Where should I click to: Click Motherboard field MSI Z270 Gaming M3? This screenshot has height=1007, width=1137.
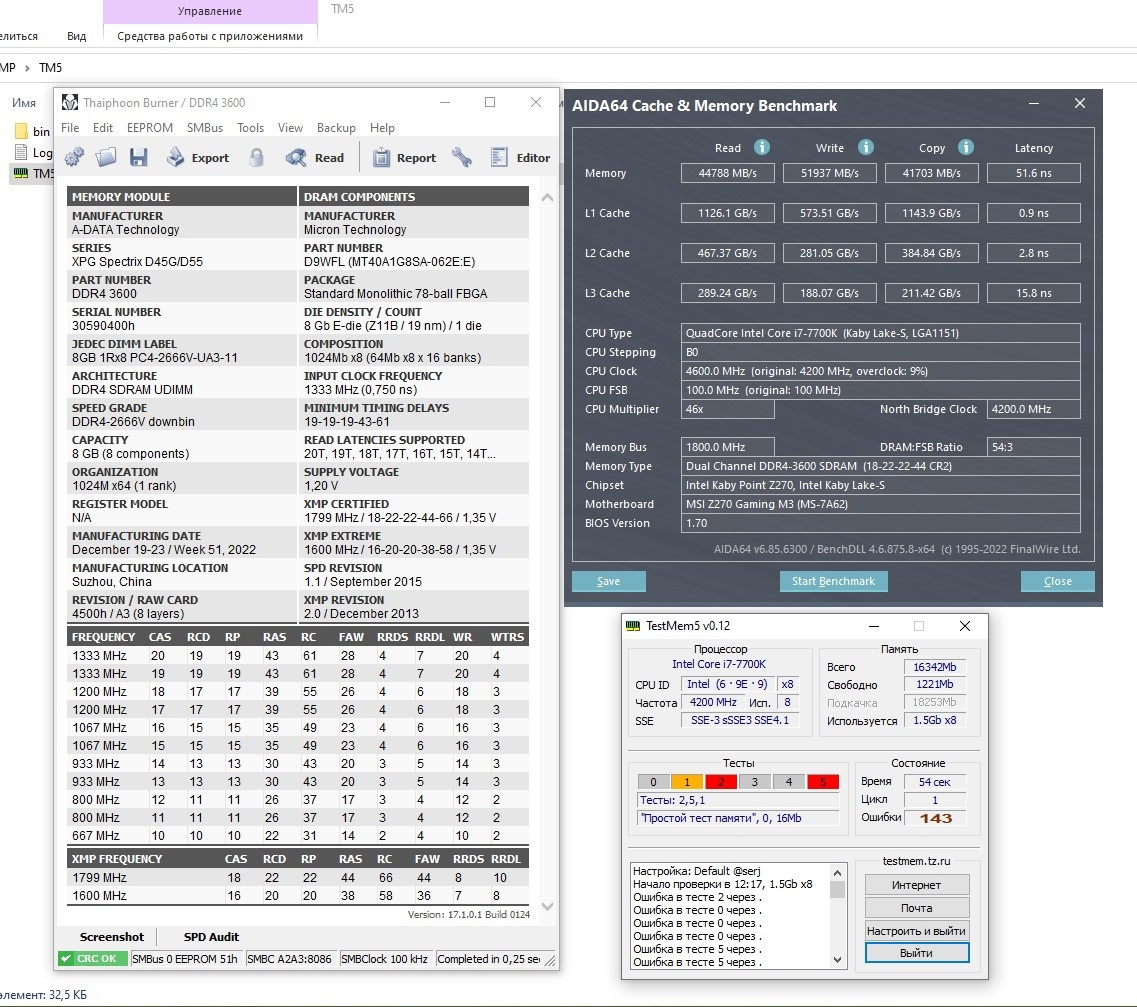(880, 504)
